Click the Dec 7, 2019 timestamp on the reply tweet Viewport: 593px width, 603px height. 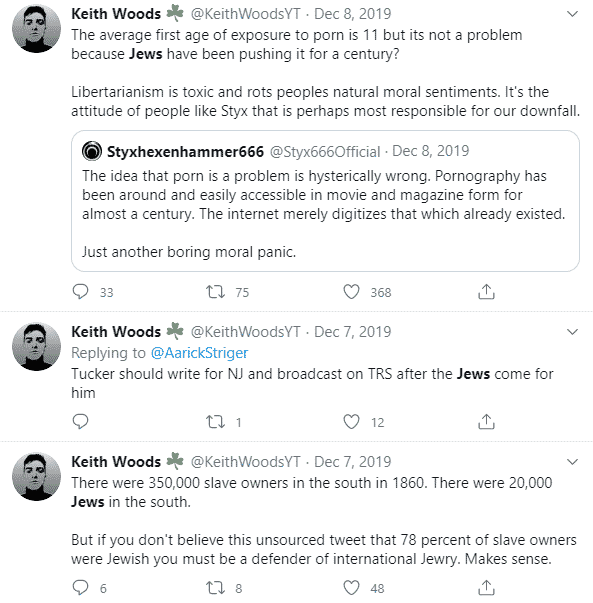click(353, 332)
